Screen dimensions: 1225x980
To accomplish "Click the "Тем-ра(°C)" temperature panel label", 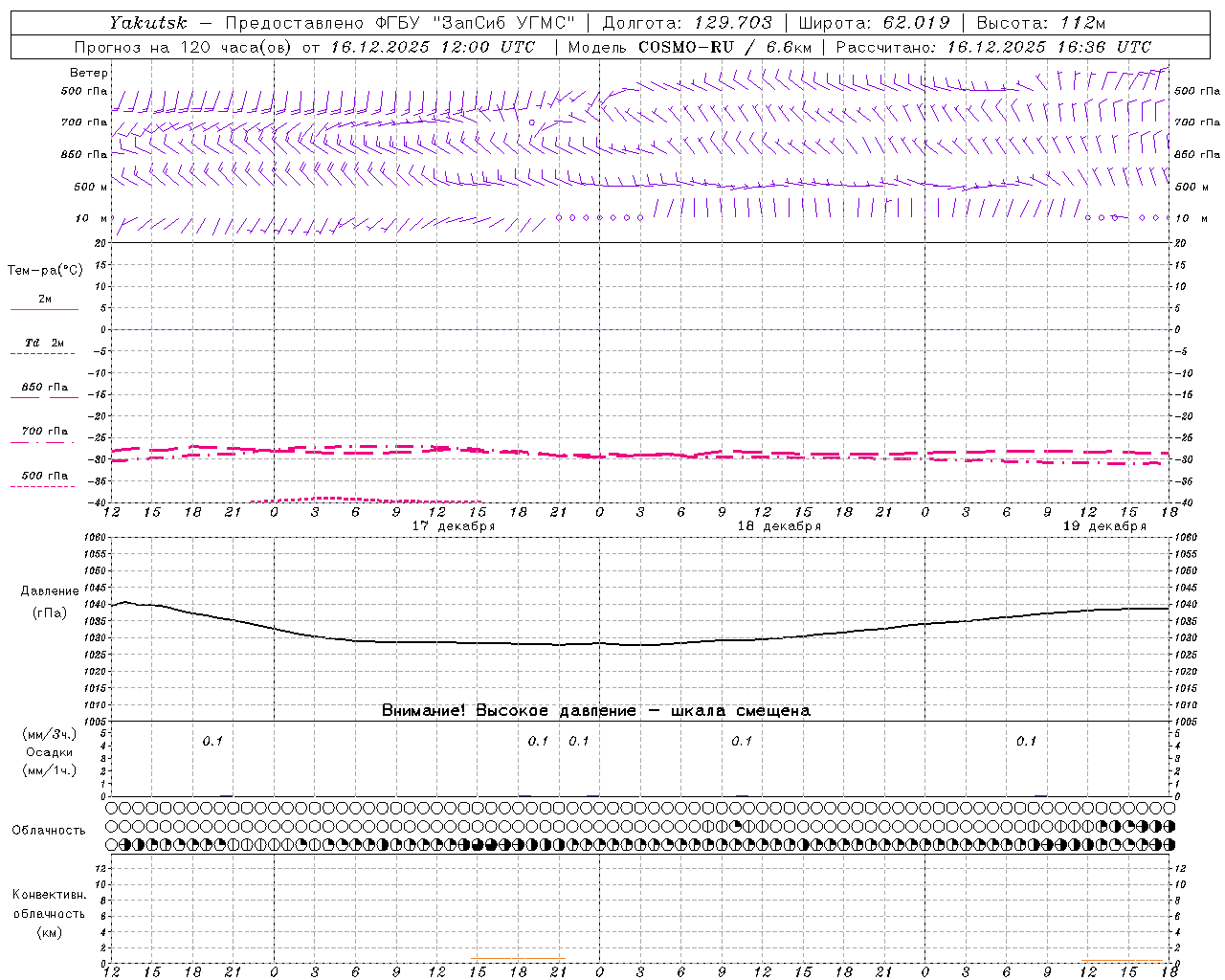I will (45, 271).
